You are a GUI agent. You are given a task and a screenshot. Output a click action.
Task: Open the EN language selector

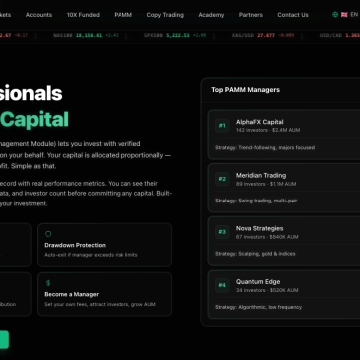[354, 15]
